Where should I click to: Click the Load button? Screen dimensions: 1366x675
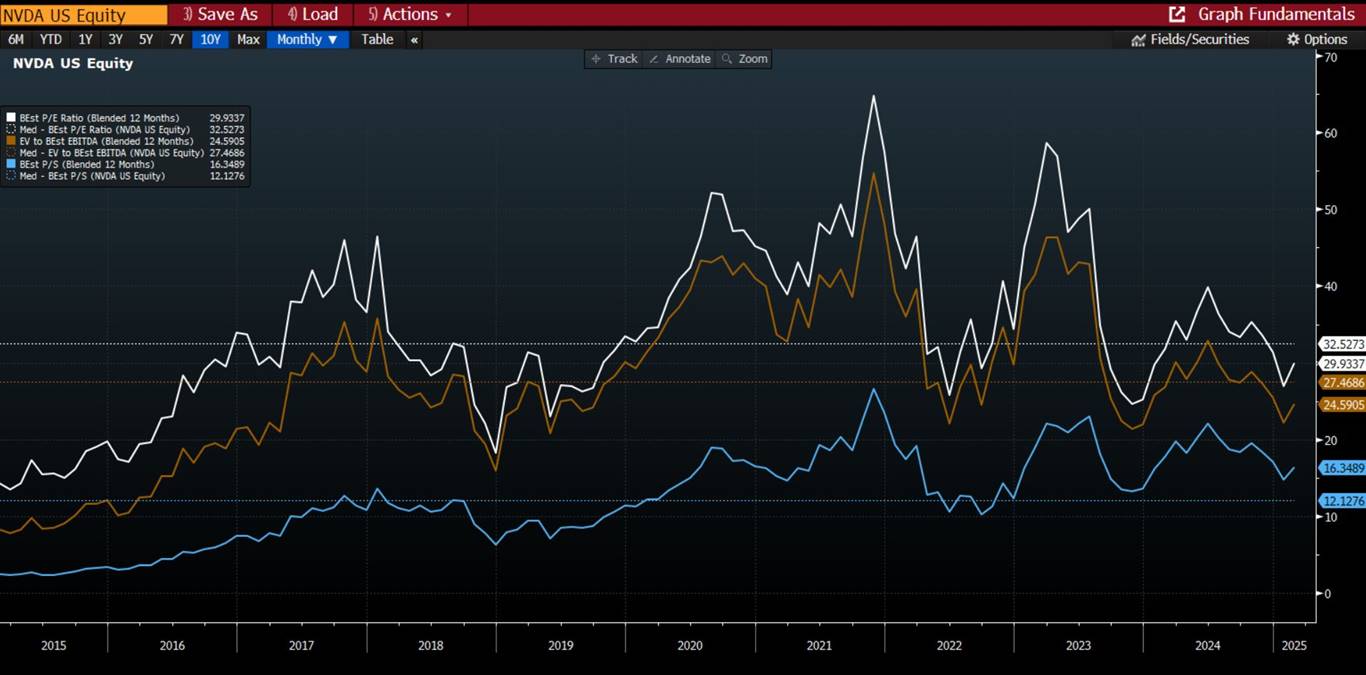coord(313,15)
